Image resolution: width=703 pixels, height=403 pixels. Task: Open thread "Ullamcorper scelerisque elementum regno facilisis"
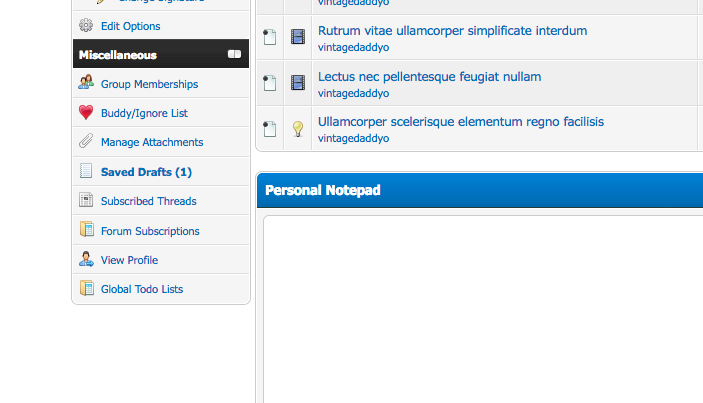pyautogui.click(x=461, y=122)
